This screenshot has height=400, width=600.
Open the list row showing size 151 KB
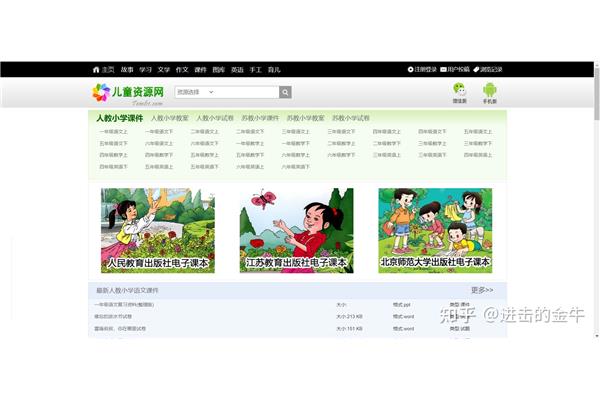(x=297, y=328)
